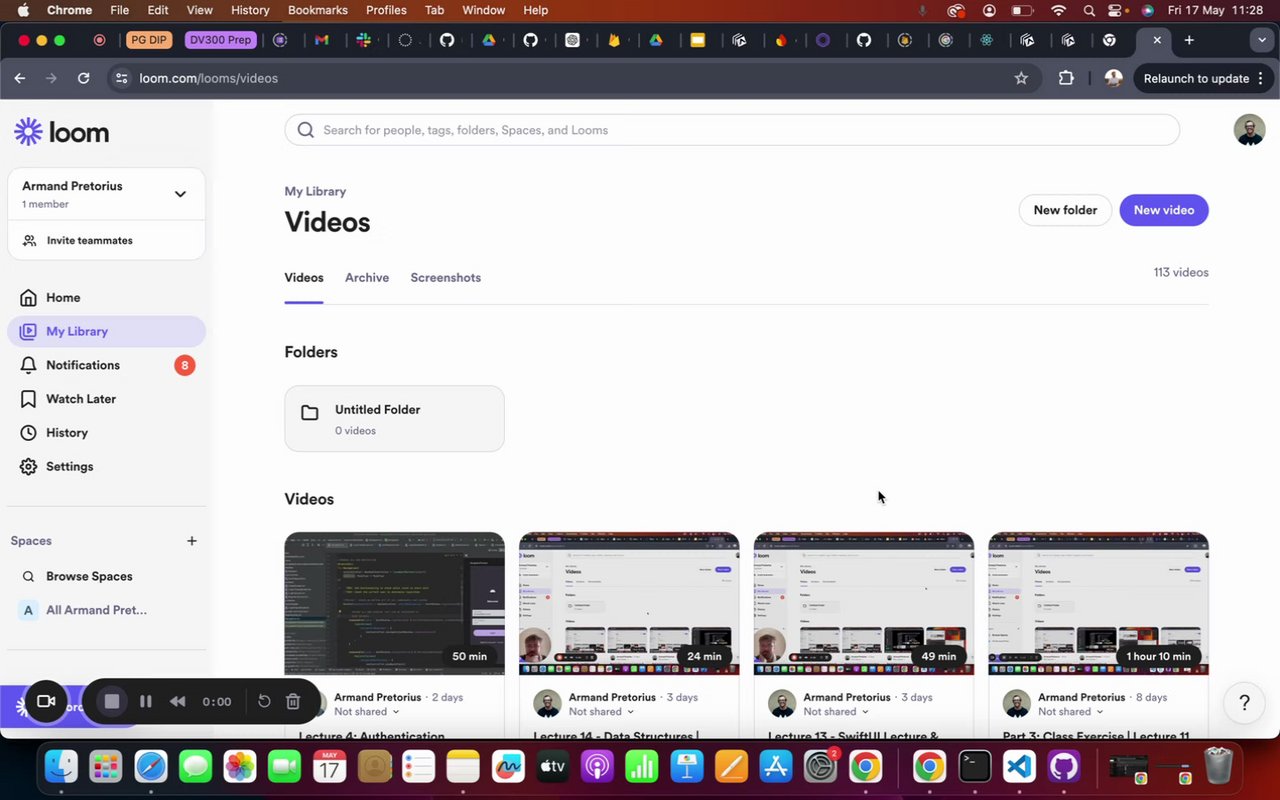Screen dimensions: 1280x800
Task: Bookmark this page with the star icon
Action: click(1021, 78)
